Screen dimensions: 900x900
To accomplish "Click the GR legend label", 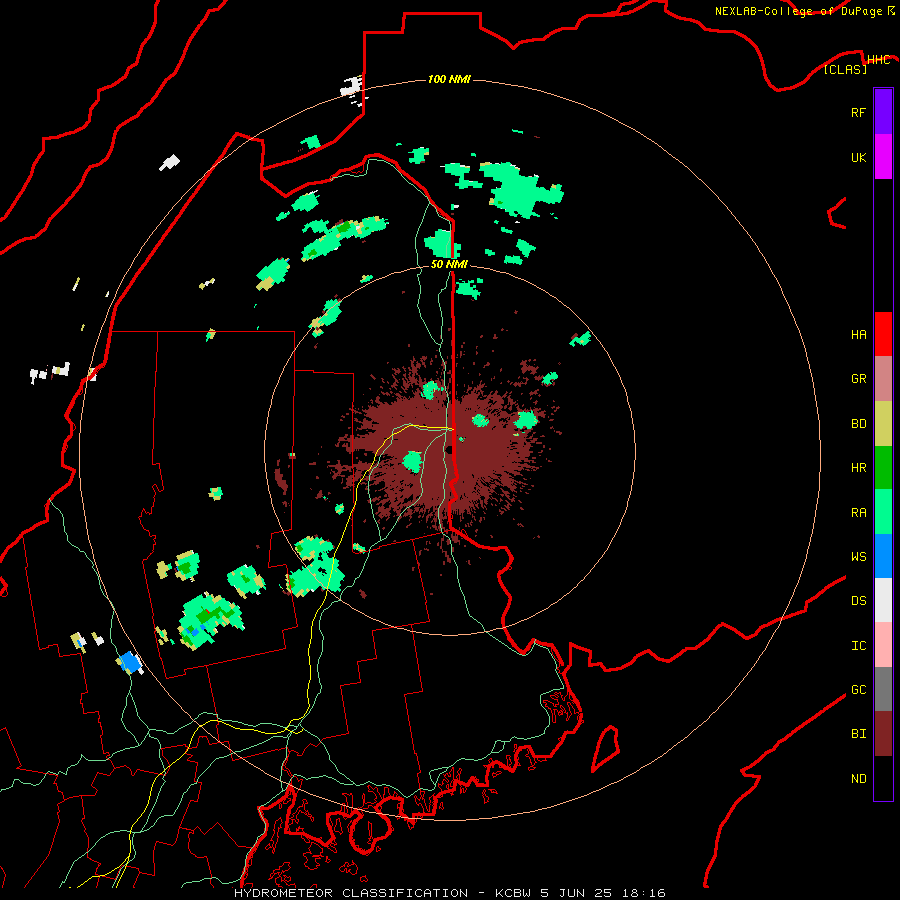I will pos(858,379).
